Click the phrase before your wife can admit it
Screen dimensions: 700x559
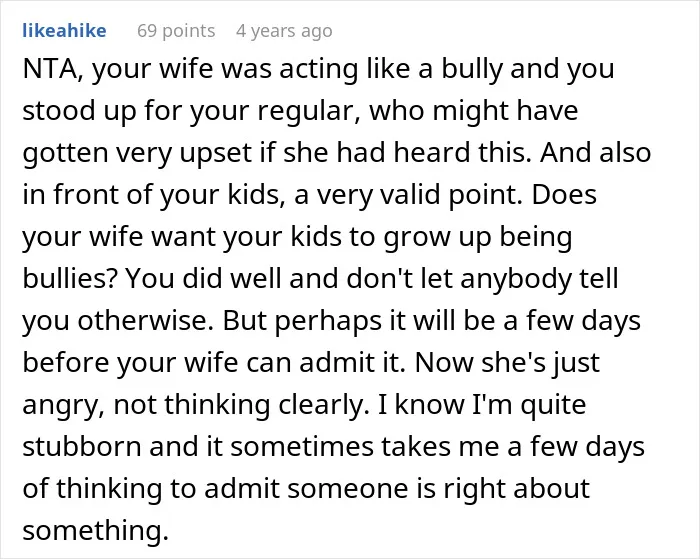pos(214,363)
